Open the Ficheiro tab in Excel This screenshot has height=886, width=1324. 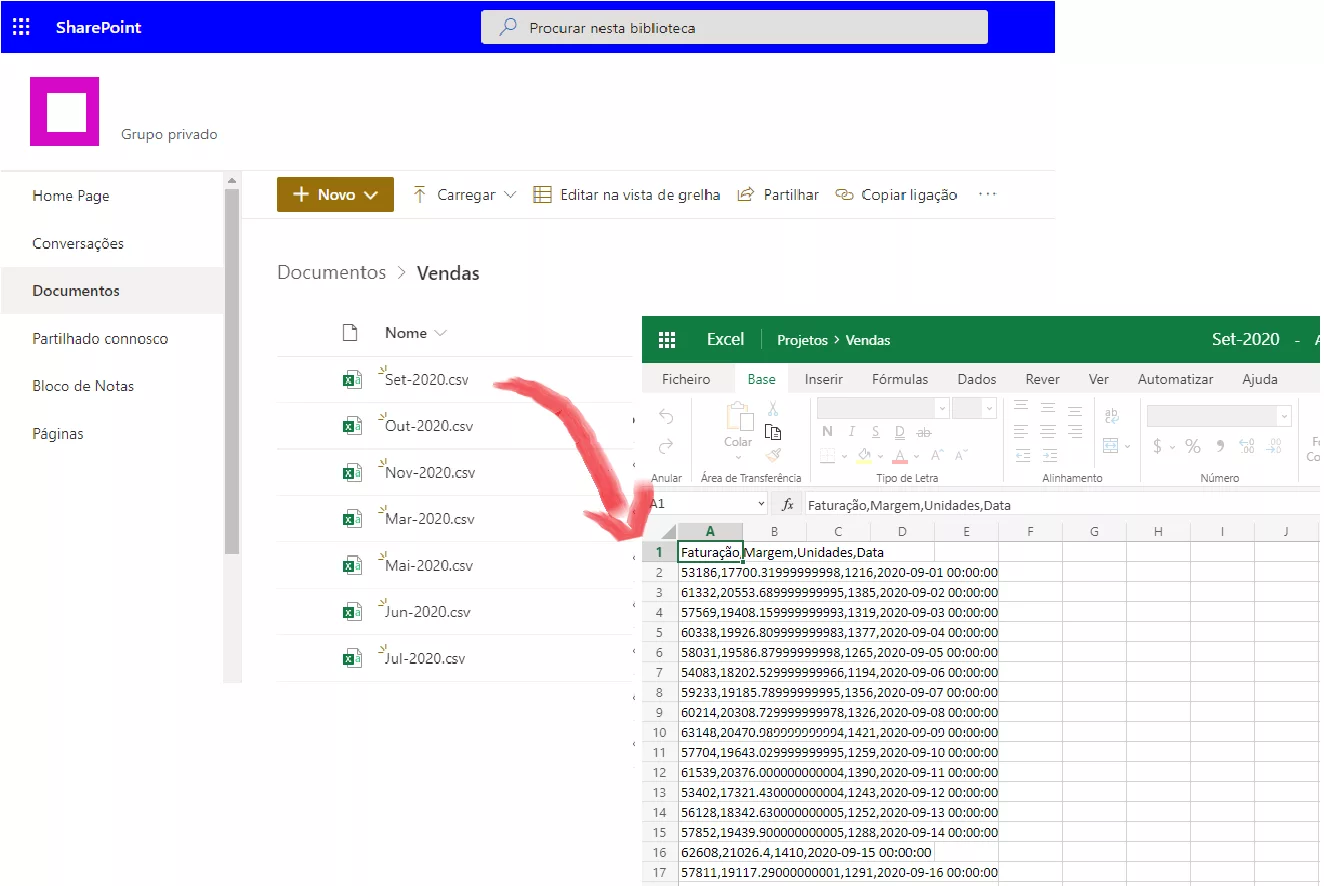(686, 379)
